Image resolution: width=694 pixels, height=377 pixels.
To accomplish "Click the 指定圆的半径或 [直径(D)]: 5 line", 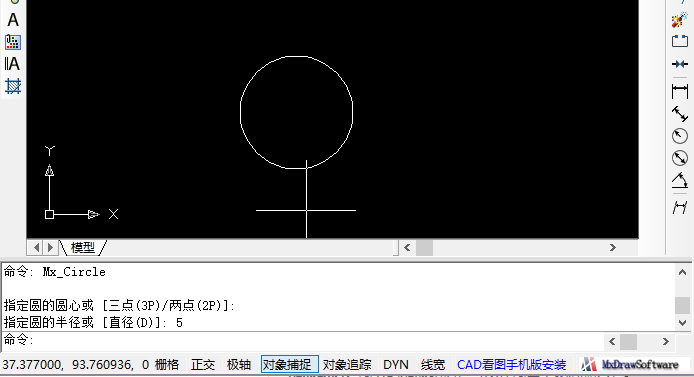I will [93, 323].
